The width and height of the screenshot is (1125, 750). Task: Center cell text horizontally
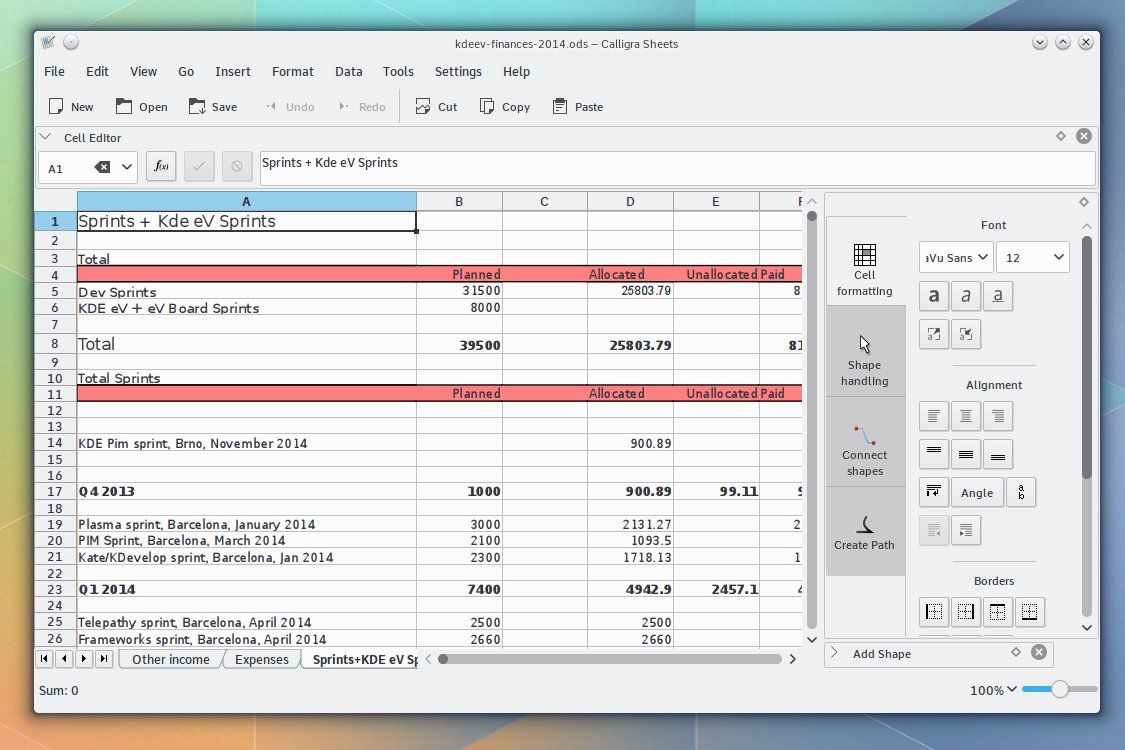point(966,416)
